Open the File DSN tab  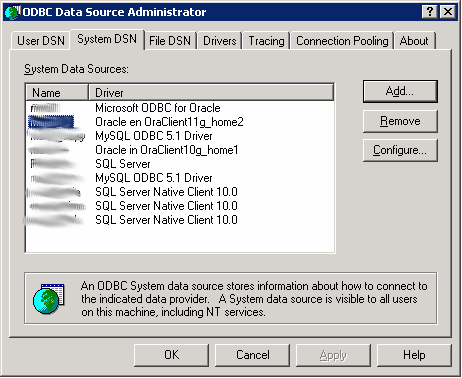[170, 41]
